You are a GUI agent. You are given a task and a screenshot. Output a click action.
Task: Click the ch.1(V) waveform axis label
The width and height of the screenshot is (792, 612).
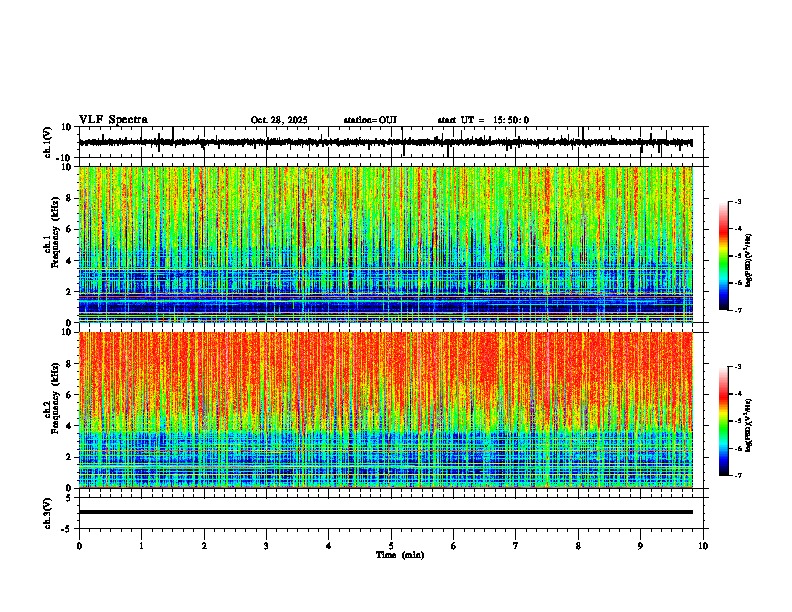(48, 142)
